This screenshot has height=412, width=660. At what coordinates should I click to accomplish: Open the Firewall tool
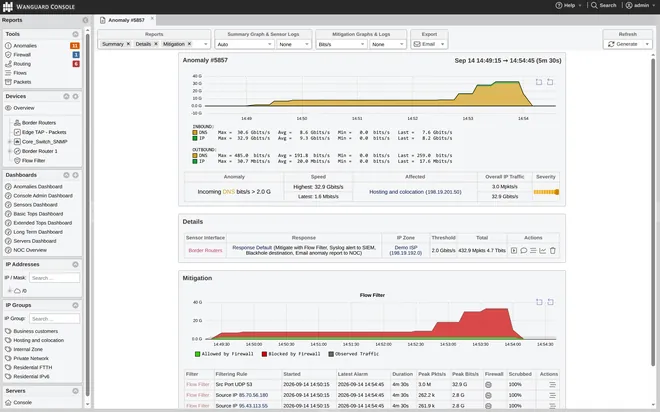coord(22,55)
